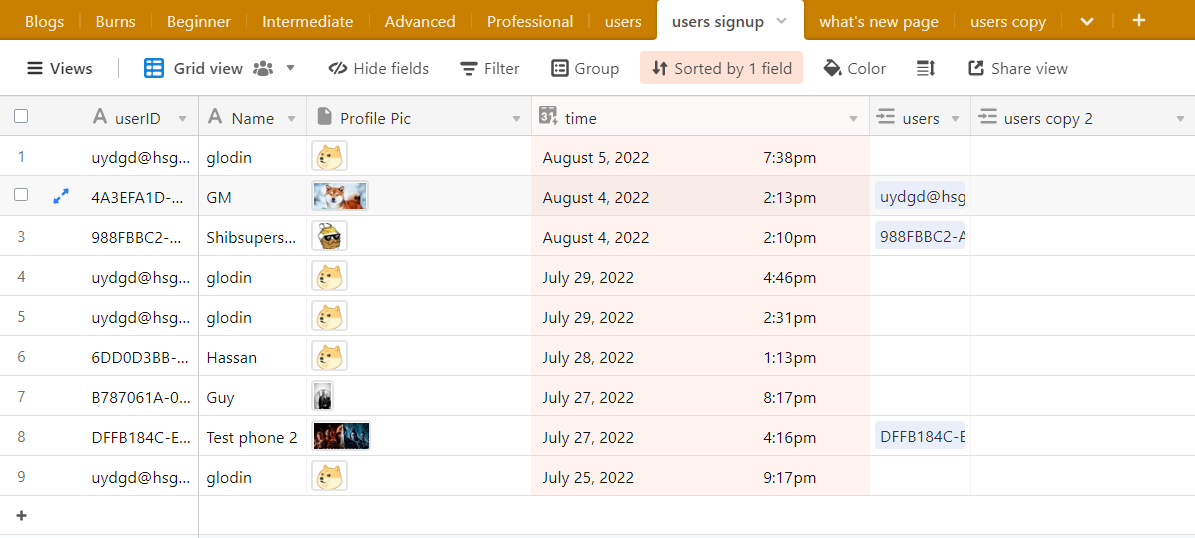Add a new row with plus icon
The image size is (1195, 538).
tap(21, 516)
